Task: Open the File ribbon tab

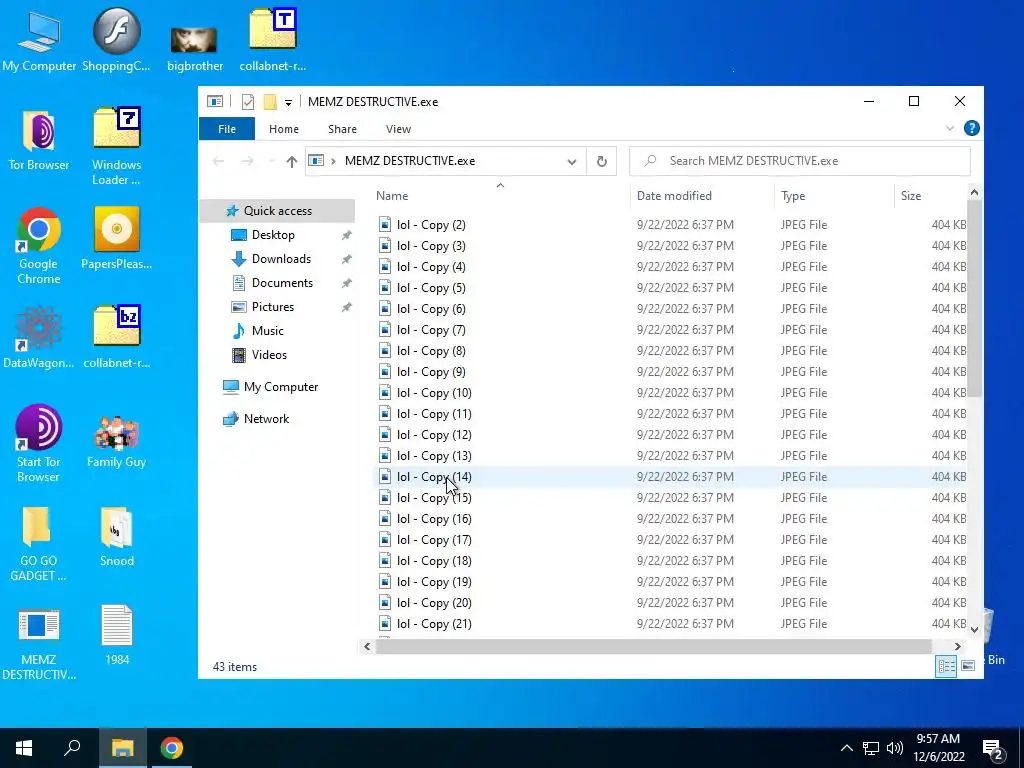Action: point(227,129)
